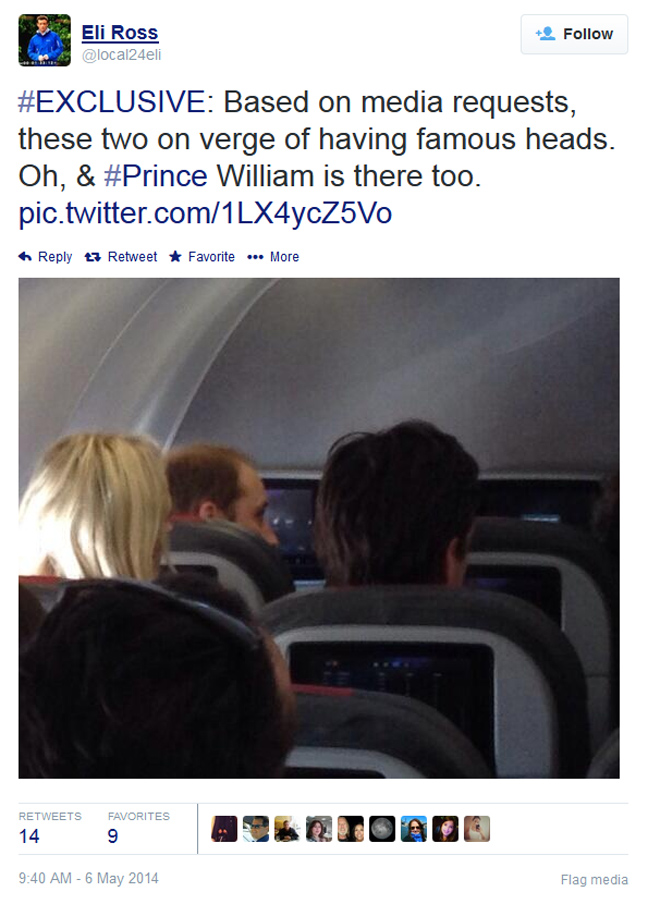Image resolution: width=648 pixels, height=904 pixels.
Task: Click the Flag media link
Action: coord(594,880)
